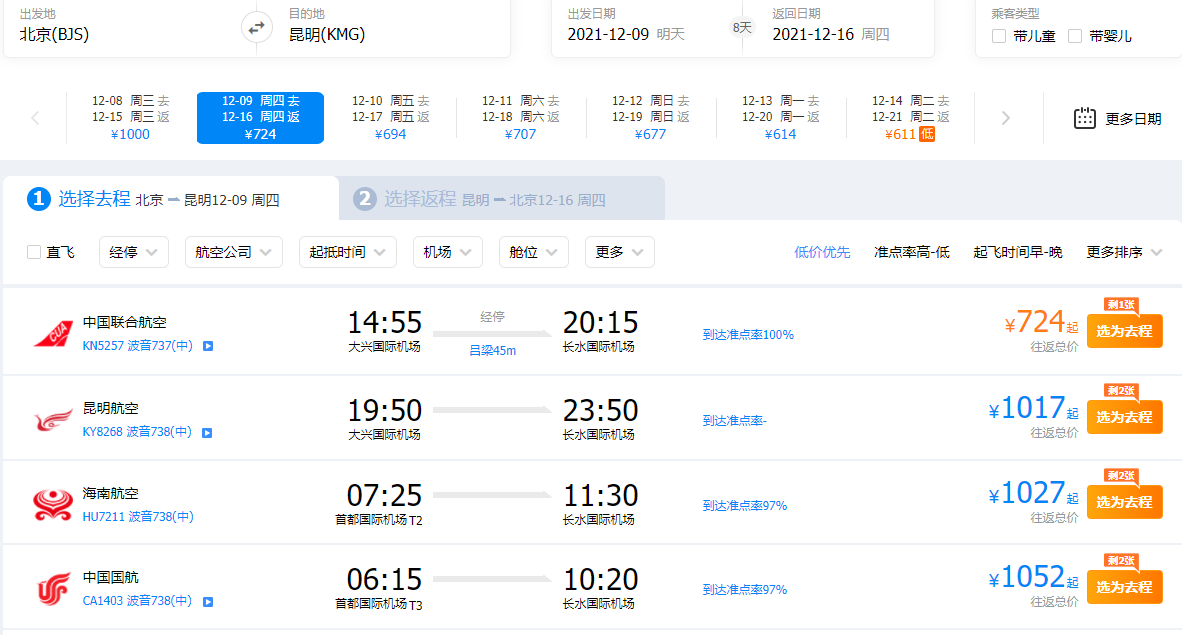This screenshot has height=635, width=1182.
Task: Select the 12-10 周五 date option
Action: (390, 118)
